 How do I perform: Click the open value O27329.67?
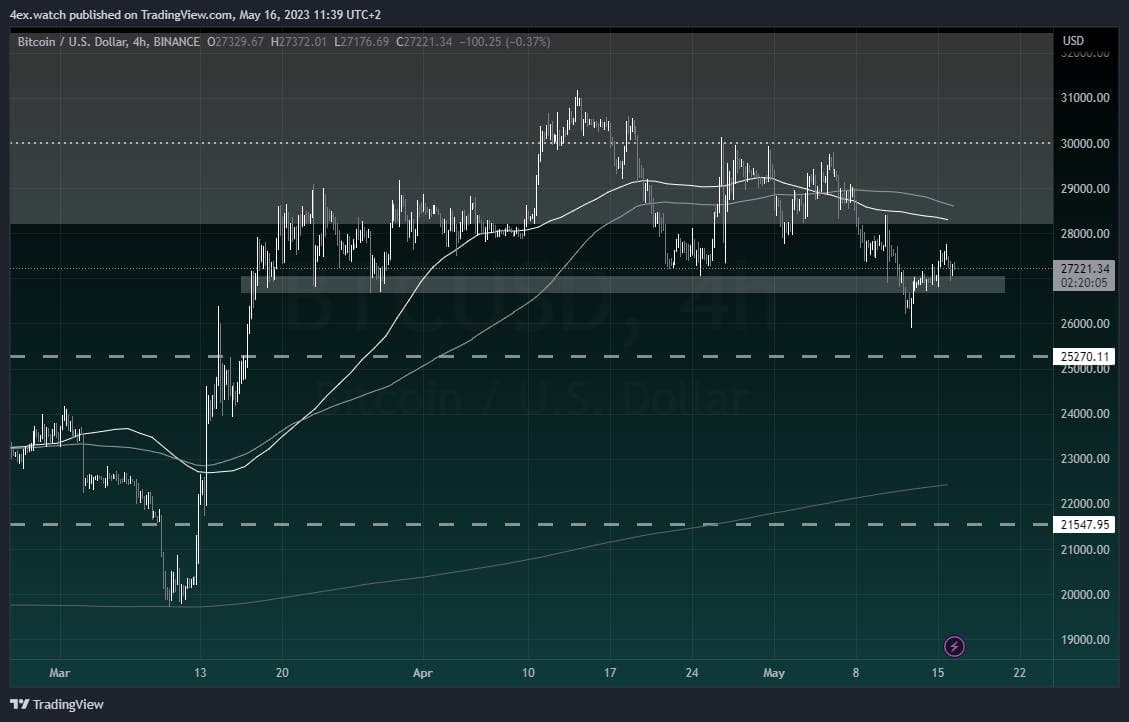(x=235, y=42)
